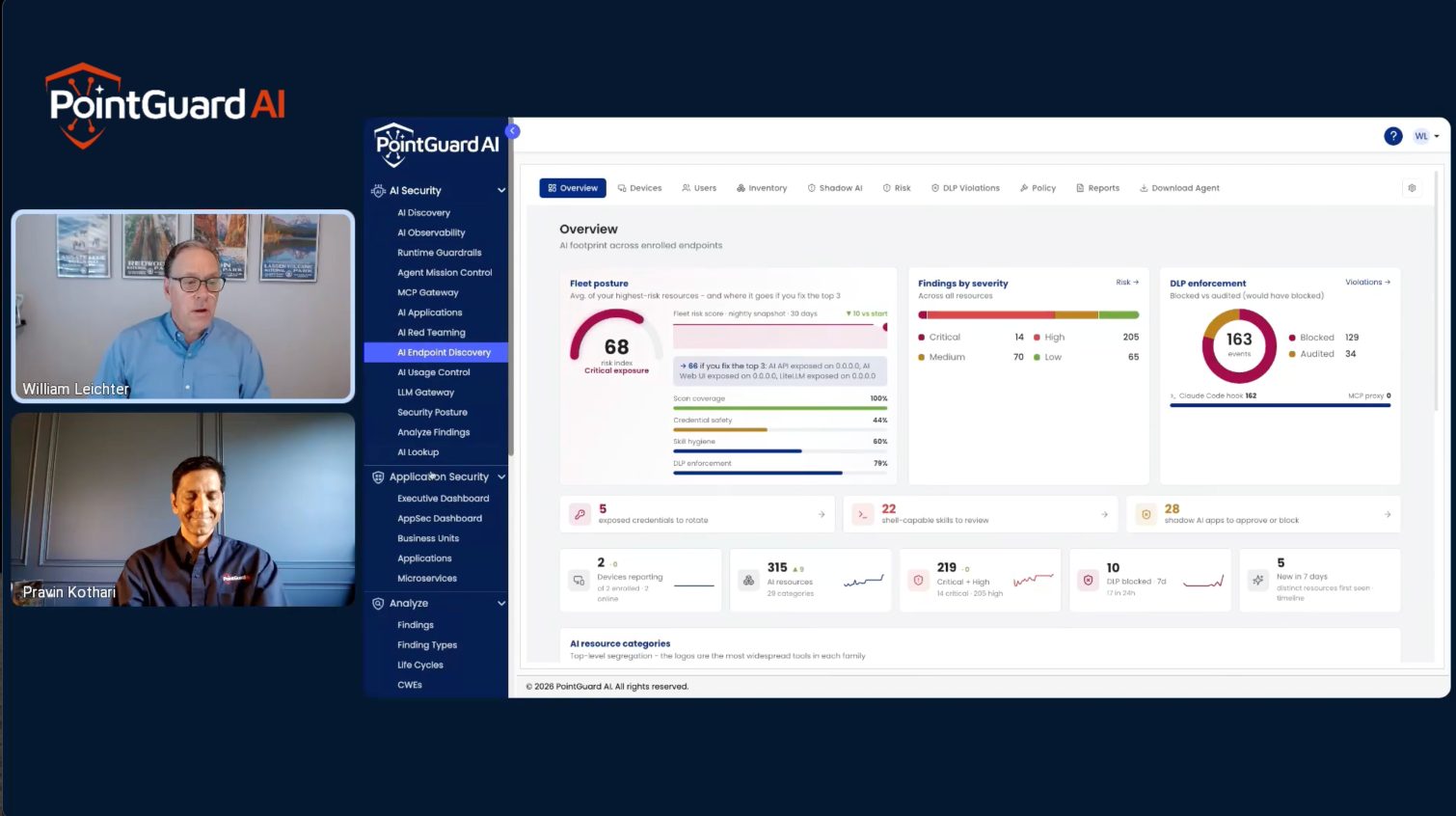Open the overview settings gear icon

click(1412, 188)
